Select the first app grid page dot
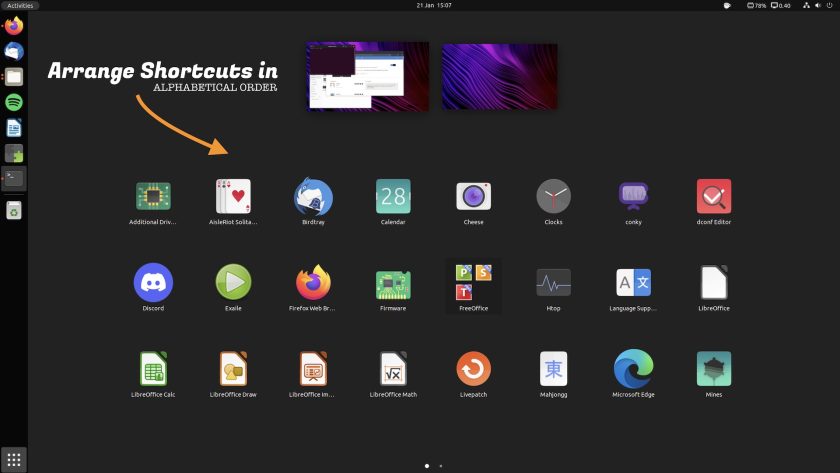The image size is (840, 473). pos(427,466)
